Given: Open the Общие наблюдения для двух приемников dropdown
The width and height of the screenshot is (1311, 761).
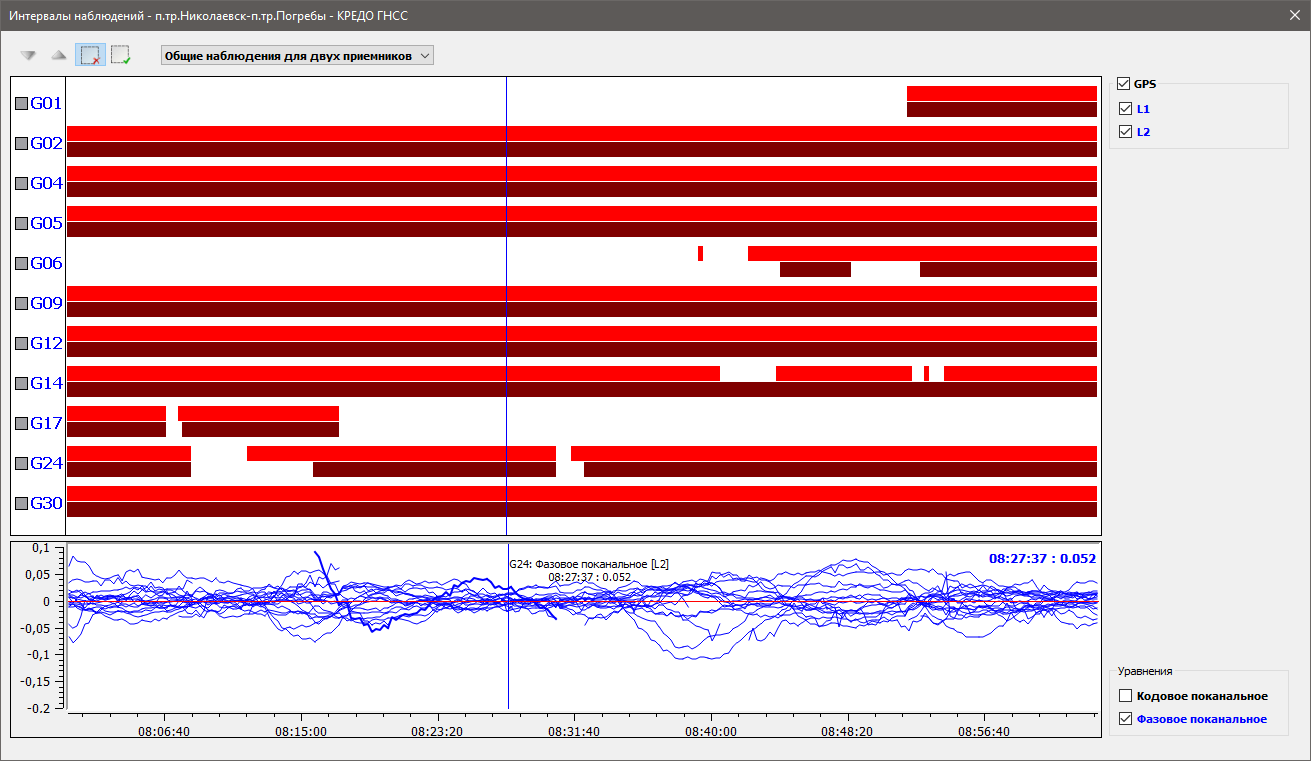Looking at the screenshot, I should [x=297, y=56].
